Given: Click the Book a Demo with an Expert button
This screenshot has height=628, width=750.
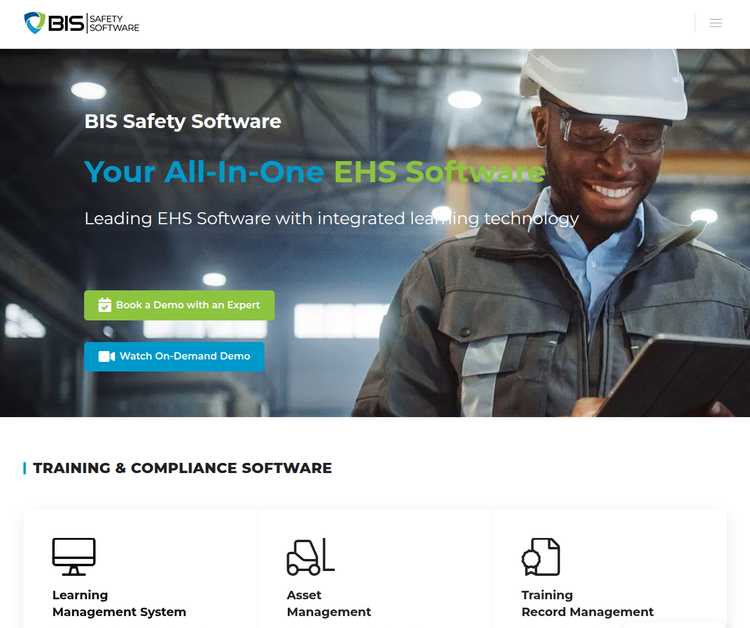Looking at the screenshot, I should pos(179,305).
